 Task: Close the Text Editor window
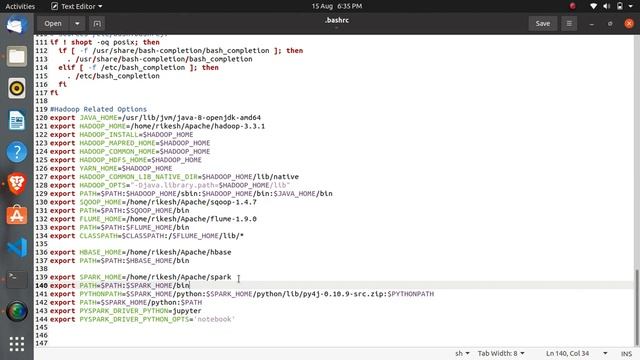(x=629, y=24)
